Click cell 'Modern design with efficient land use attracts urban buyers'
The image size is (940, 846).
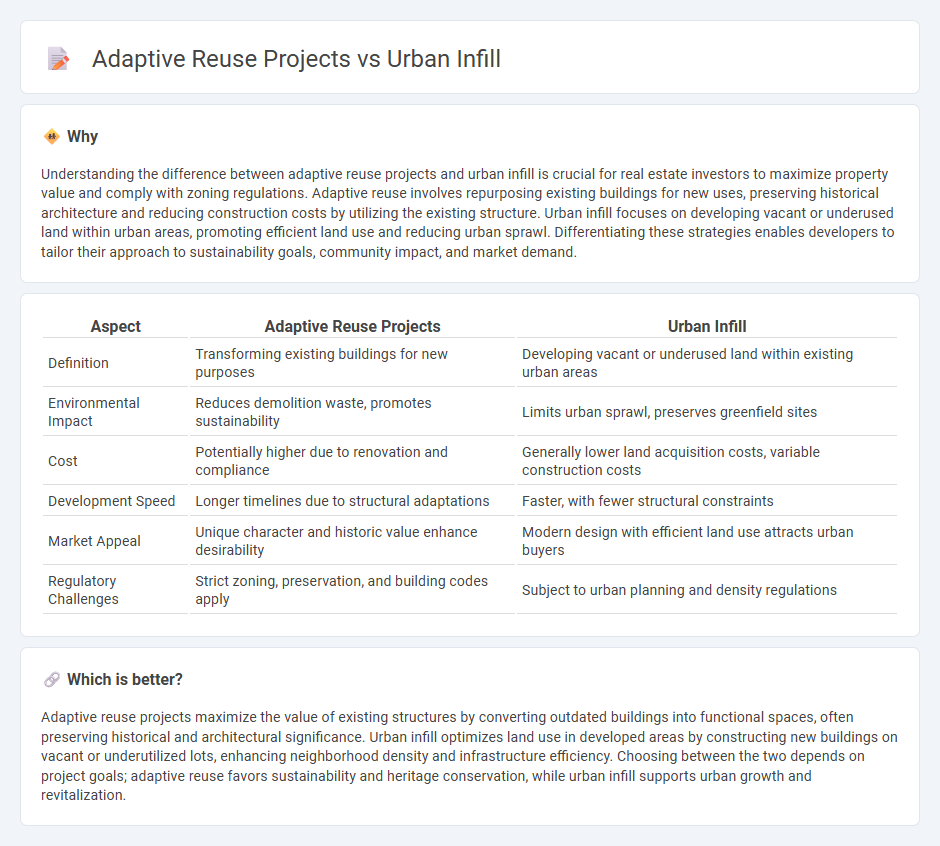[x=707, y=541]
